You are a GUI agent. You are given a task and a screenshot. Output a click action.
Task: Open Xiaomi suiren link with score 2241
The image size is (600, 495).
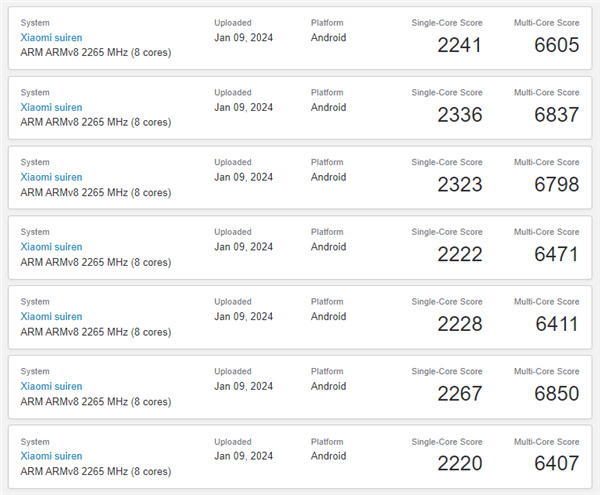[51, 37]
